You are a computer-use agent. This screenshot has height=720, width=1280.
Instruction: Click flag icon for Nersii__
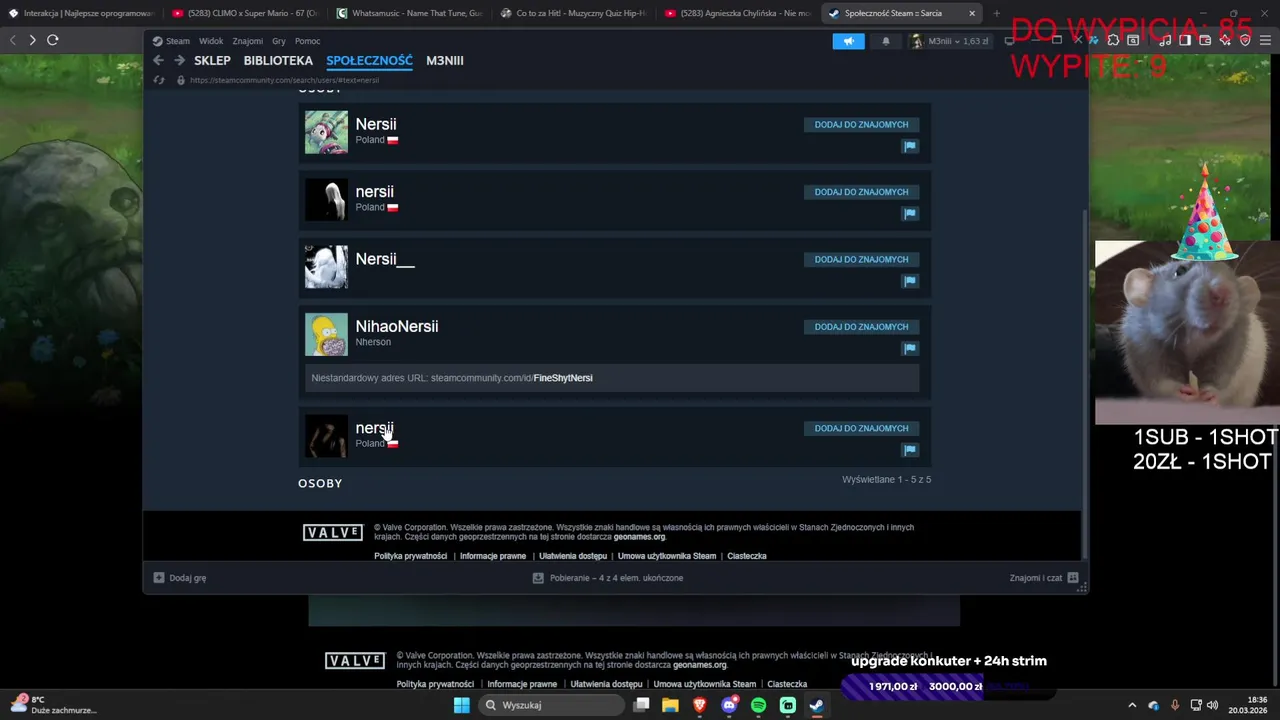(910, 281)
